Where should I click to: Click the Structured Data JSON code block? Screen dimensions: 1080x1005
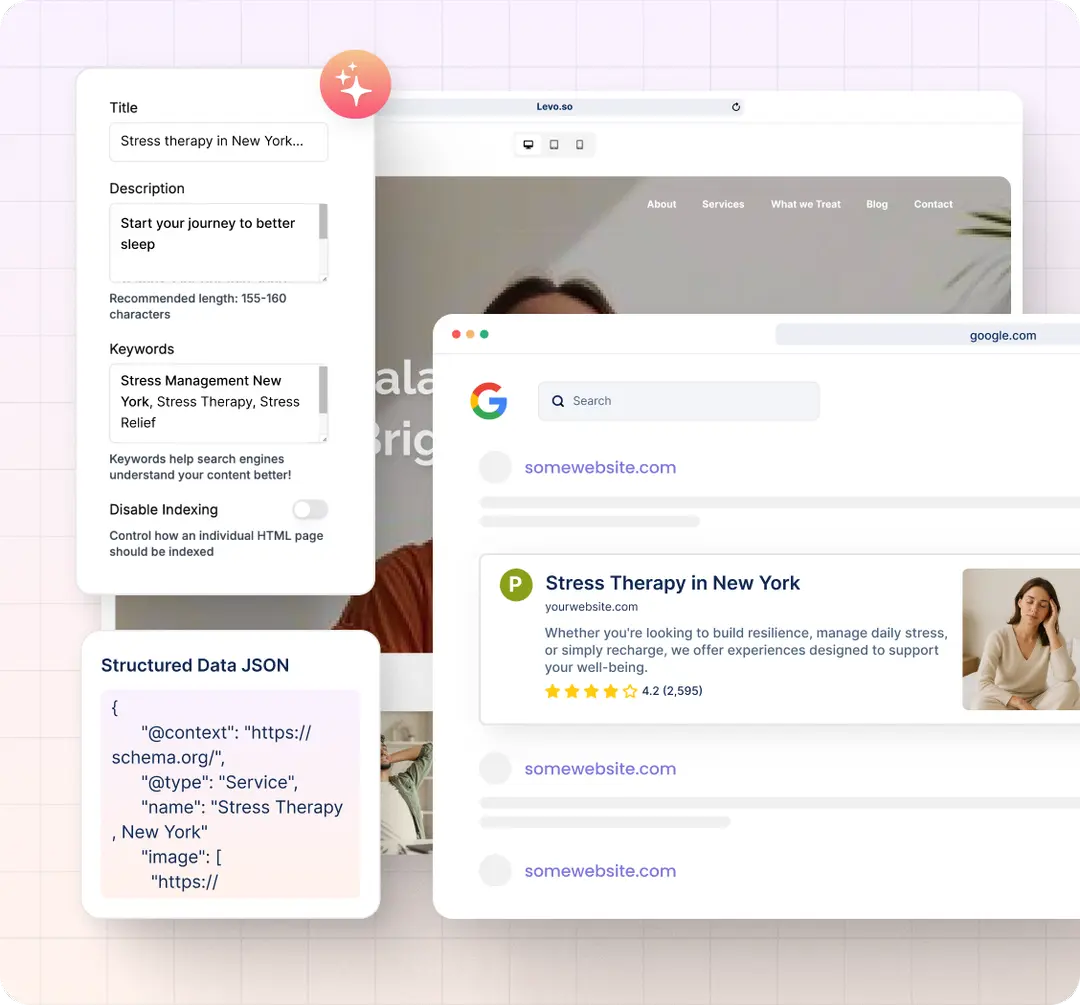230,794
